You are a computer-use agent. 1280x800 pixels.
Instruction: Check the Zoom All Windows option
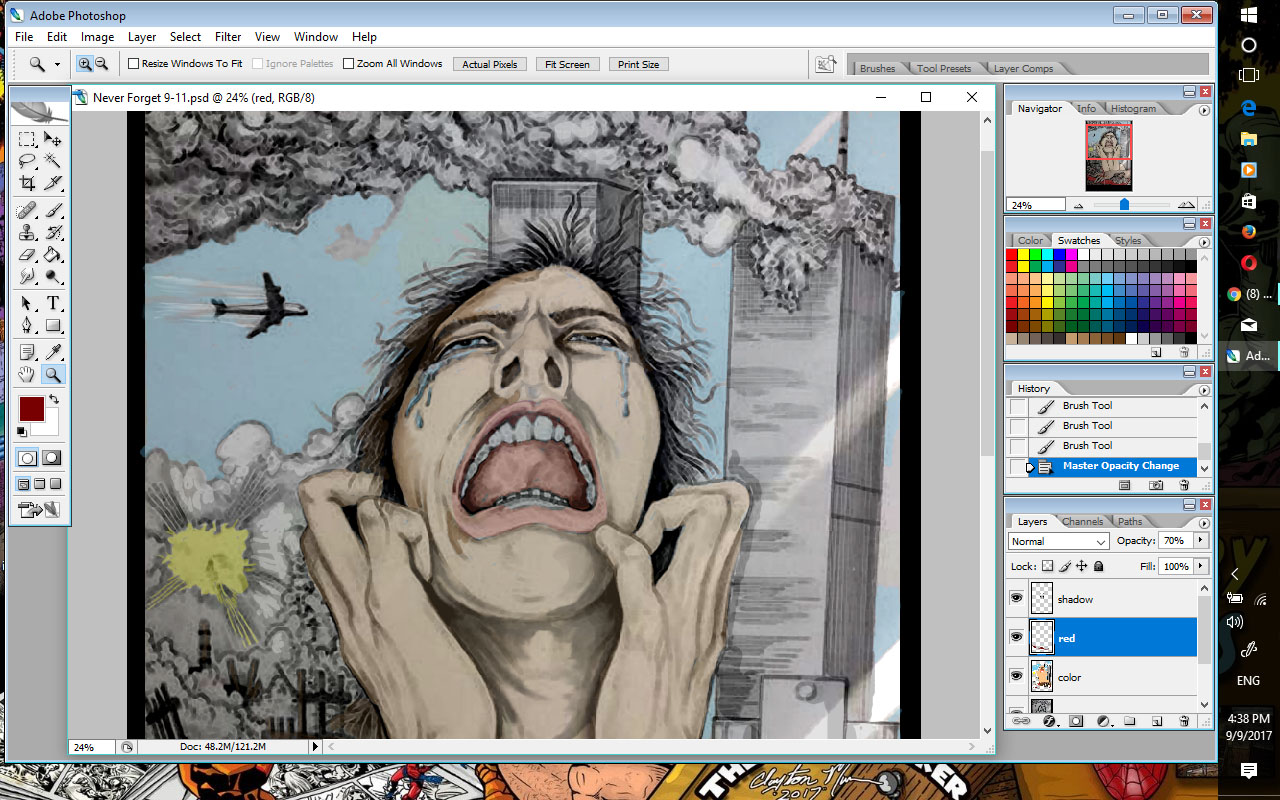(x=348, y=64)
